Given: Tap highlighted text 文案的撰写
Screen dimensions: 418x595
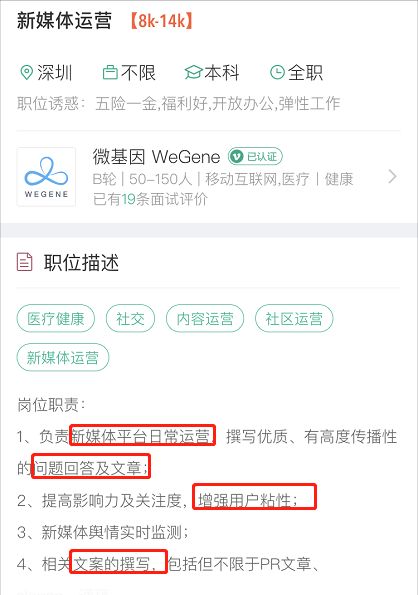Looking at the screenshot, I should 118,561.
